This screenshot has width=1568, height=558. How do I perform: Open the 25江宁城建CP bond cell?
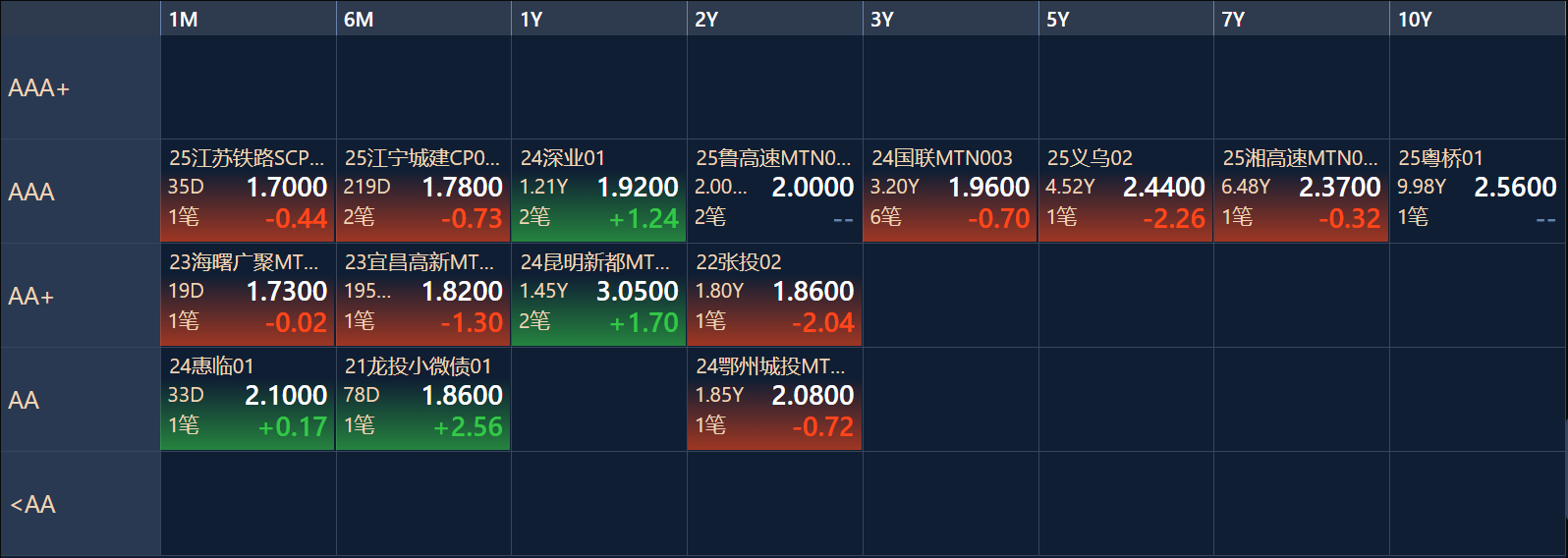pos(423,191)
